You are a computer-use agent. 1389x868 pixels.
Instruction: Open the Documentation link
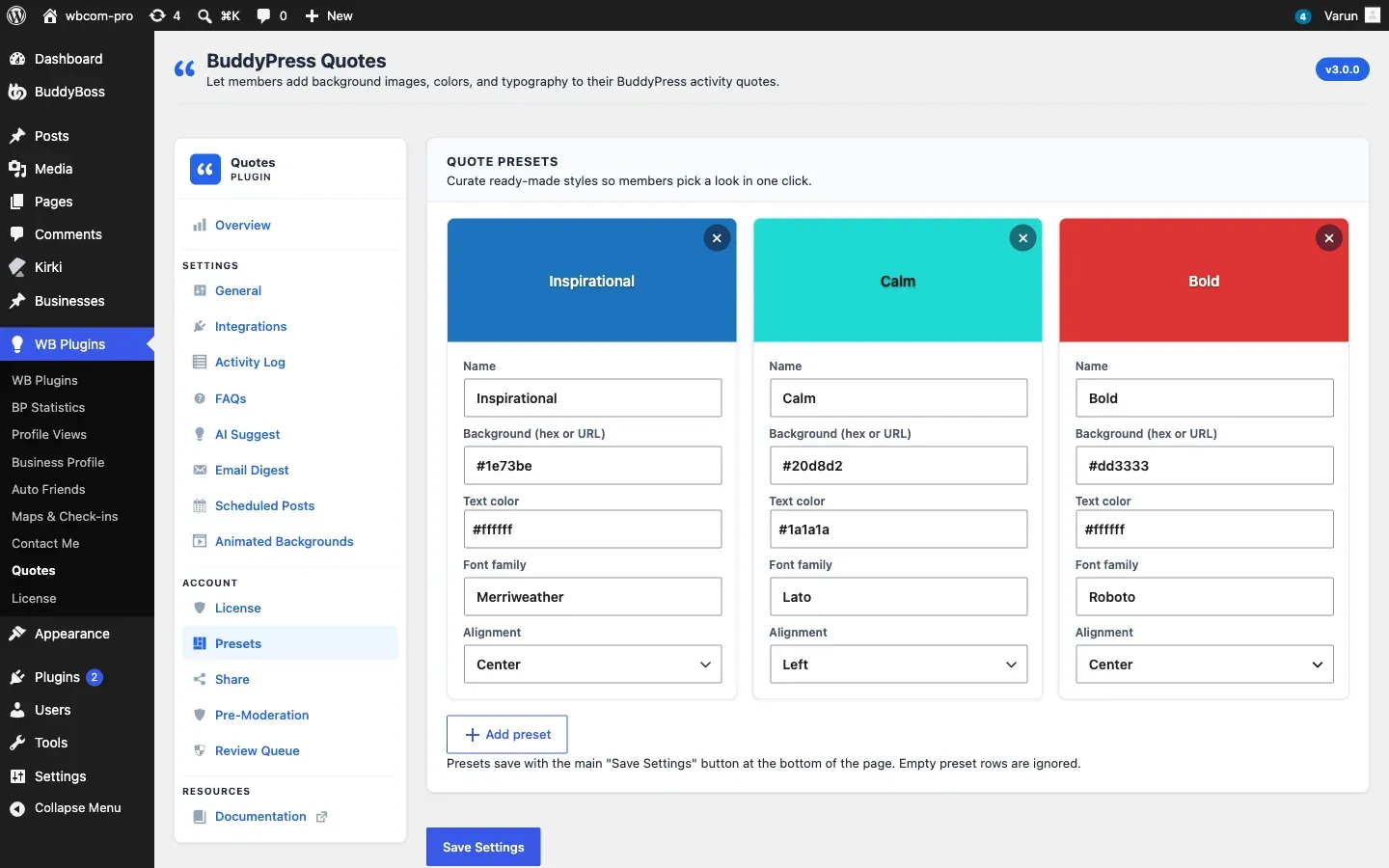[x=260, y=817]
